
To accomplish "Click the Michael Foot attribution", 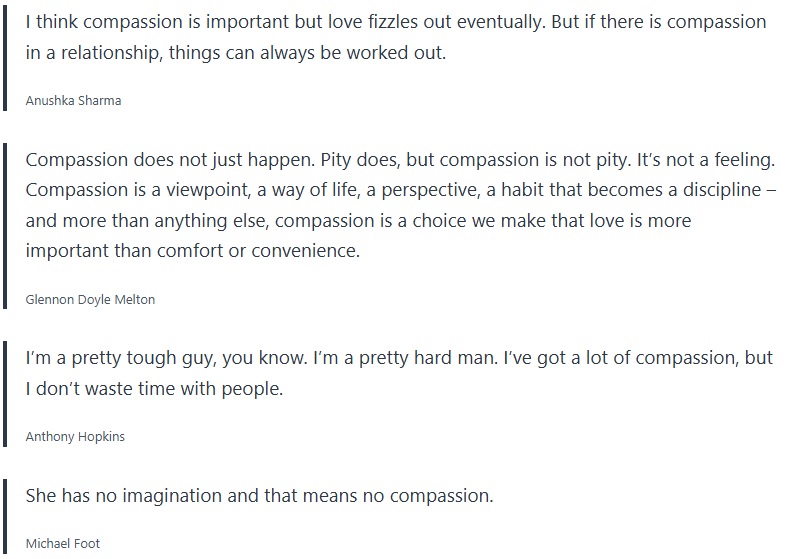I will point(63,543).
